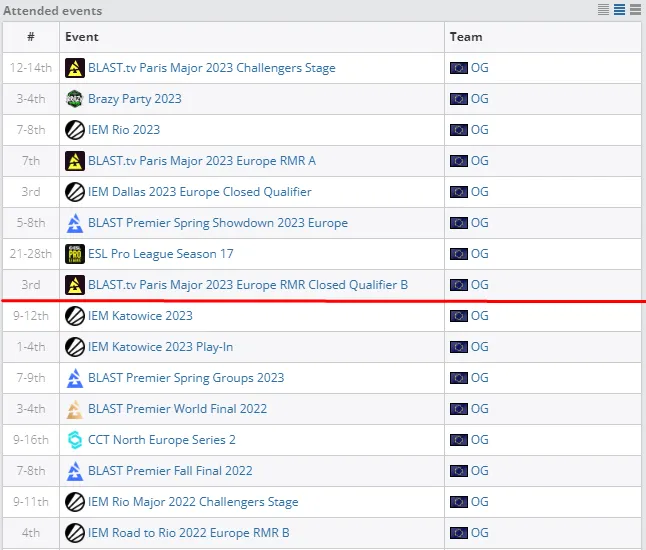Viewport: 646px width, 550px height.
Task: Open BLAST.tv Paris Major 2023 Challengers Stage link
Action: click(212, 68)
